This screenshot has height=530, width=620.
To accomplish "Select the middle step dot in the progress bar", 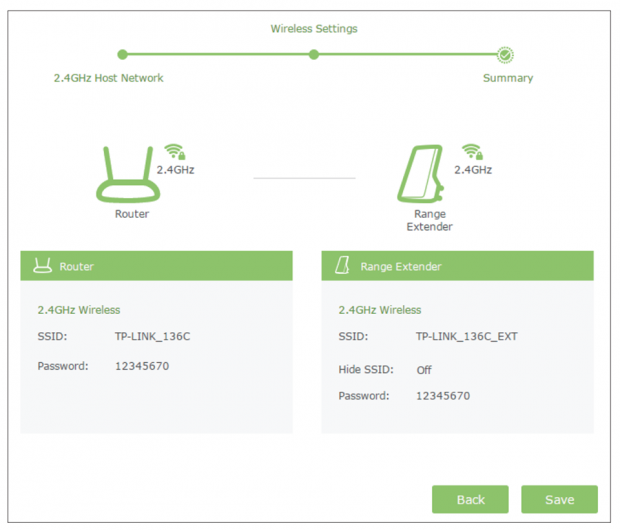I will pos(314,55).
